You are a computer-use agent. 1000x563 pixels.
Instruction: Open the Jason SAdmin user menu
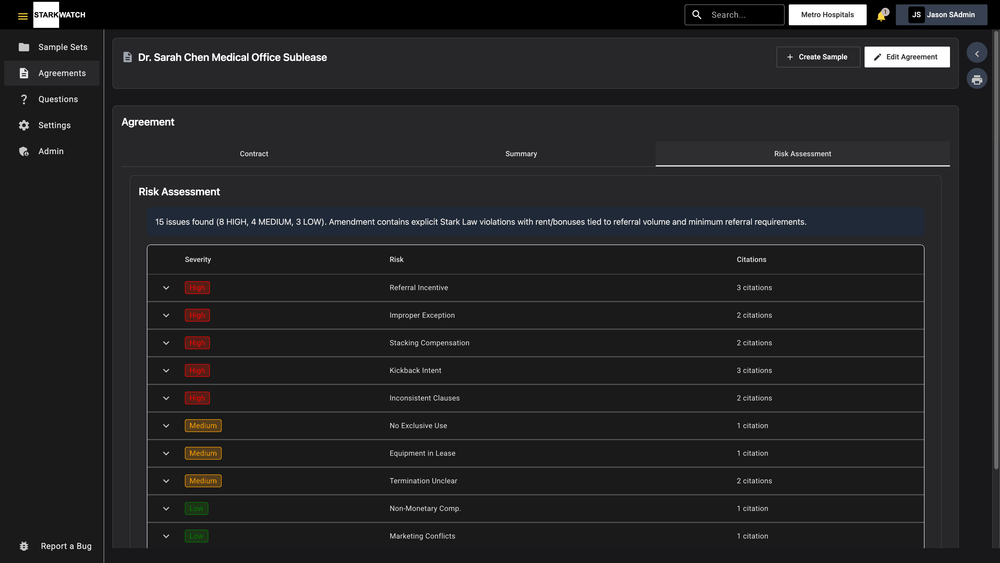941,15
